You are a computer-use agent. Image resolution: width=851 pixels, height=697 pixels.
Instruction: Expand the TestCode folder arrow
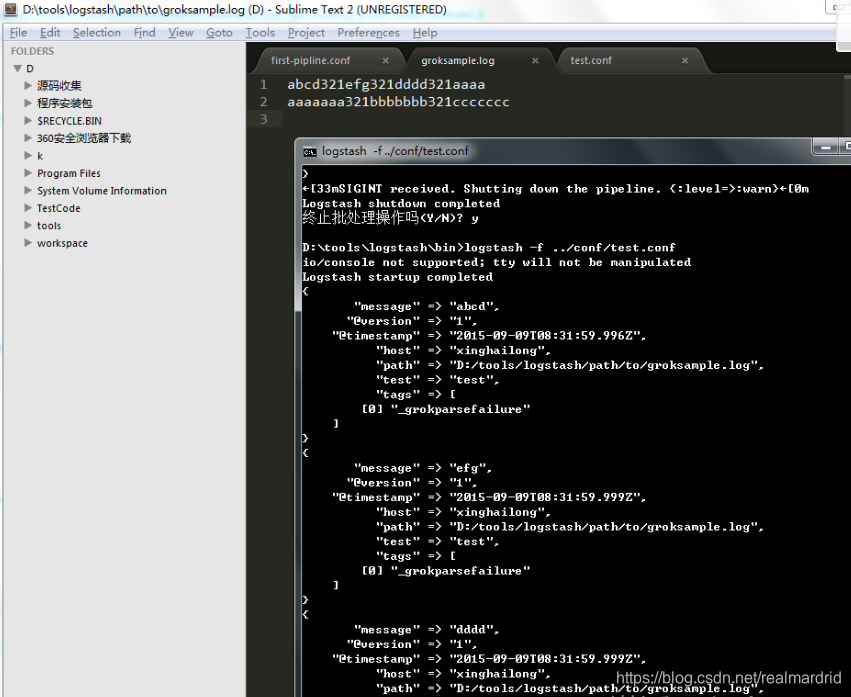[28, 207]
